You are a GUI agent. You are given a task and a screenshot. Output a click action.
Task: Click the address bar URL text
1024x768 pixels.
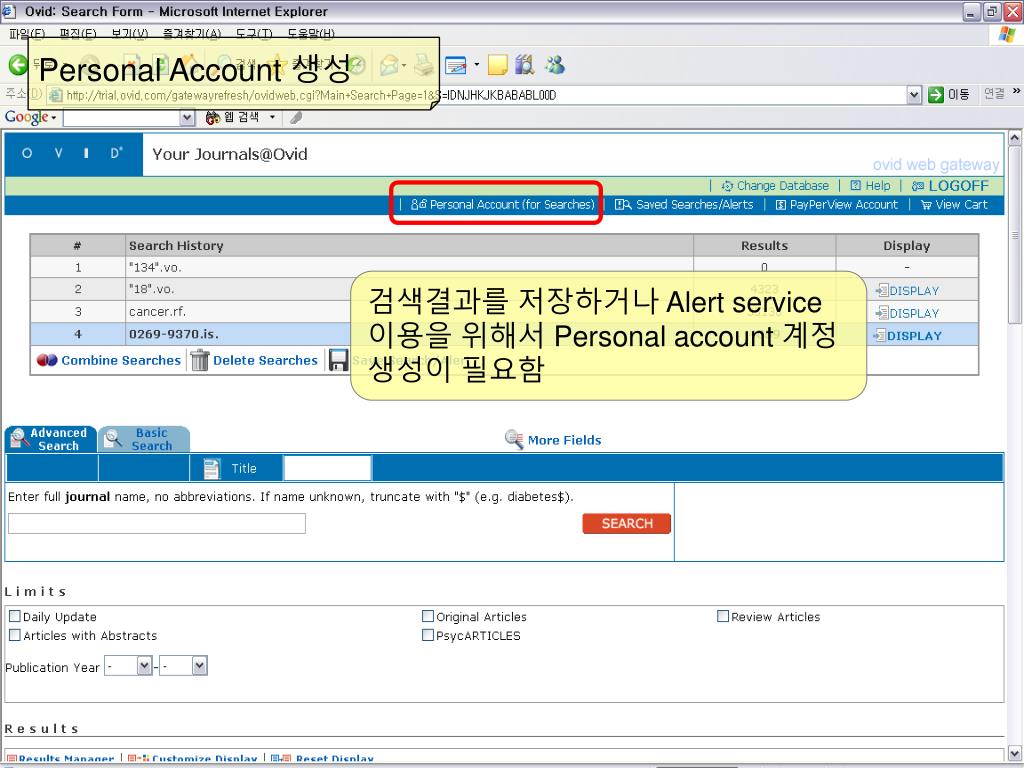311,95
